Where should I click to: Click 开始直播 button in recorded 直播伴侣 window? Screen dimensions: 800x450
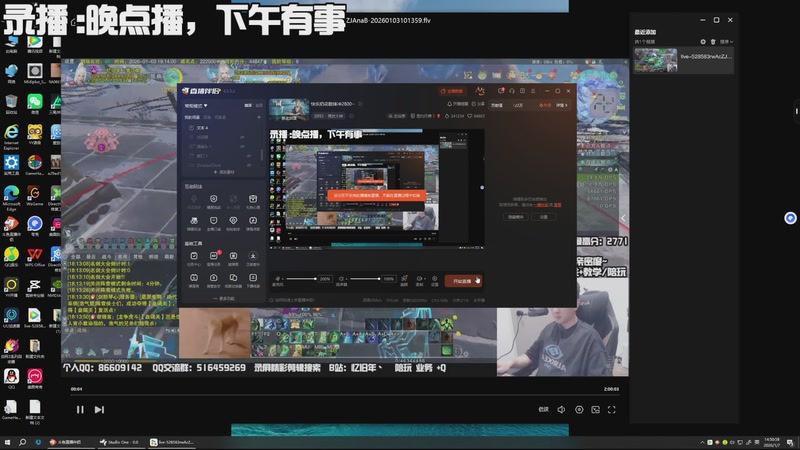(x=463, y=281)
